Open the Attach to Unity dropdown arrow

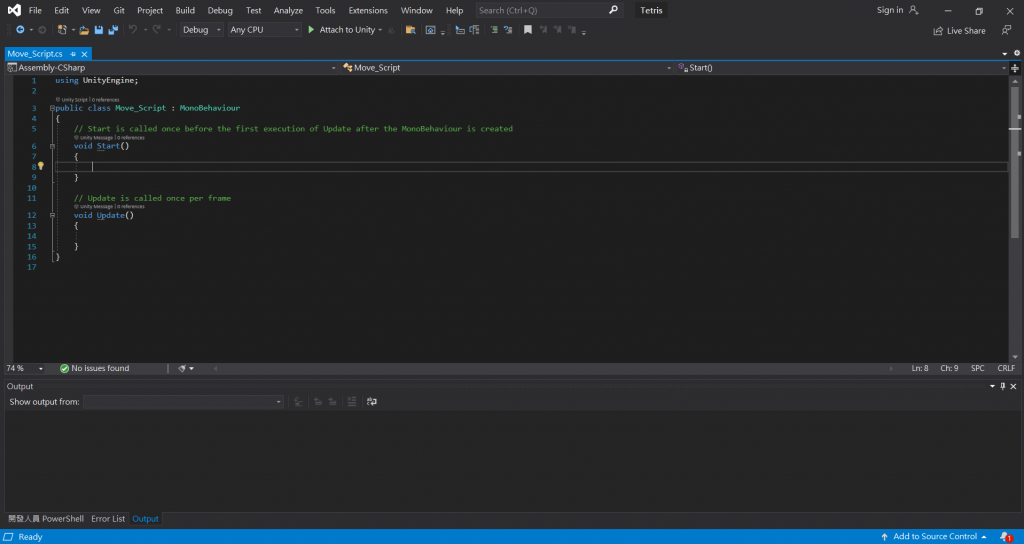[380, 30]
